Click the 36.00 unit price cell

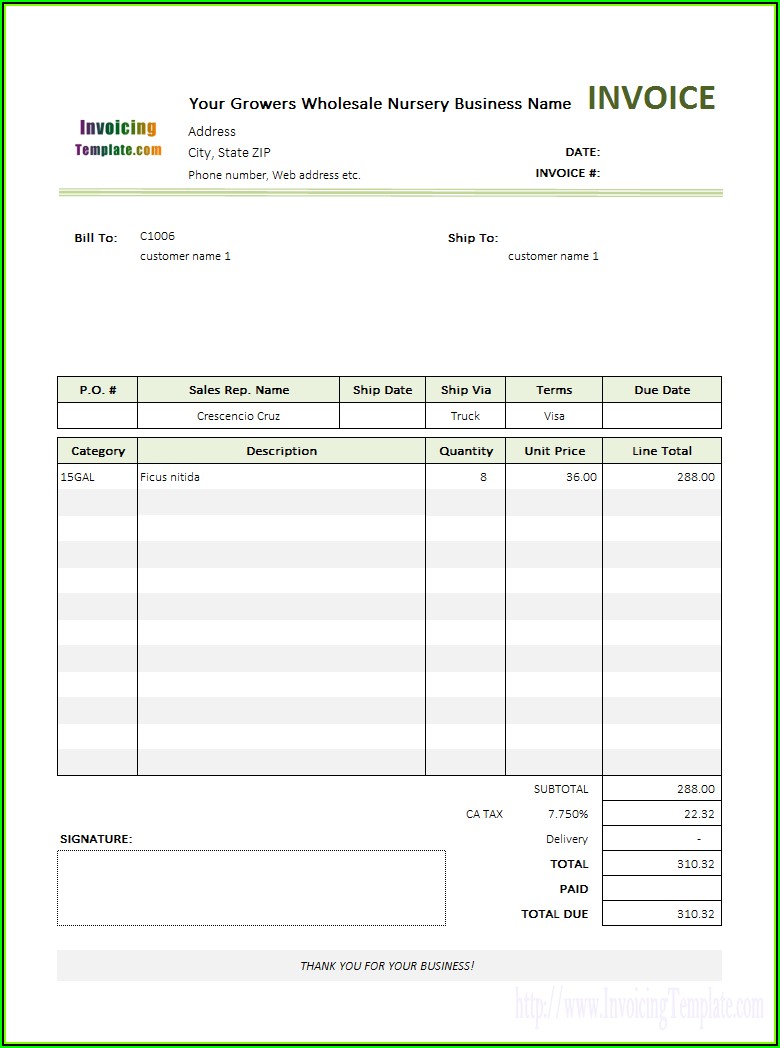tap(554, 477)
